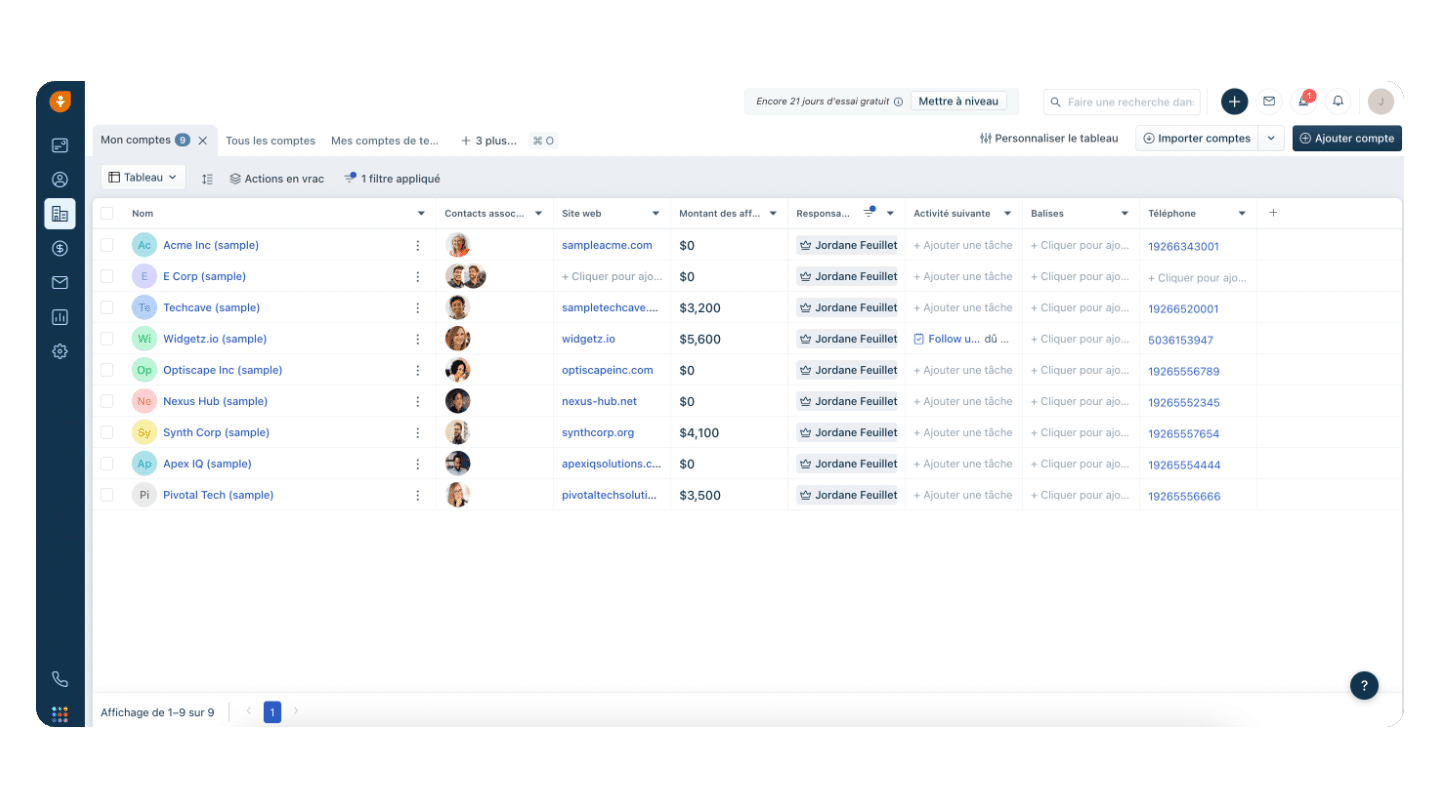This screenshot has width=1440, height=810.
Task: Check the E Corp row checkbox
Action: (x=107, y=276)
